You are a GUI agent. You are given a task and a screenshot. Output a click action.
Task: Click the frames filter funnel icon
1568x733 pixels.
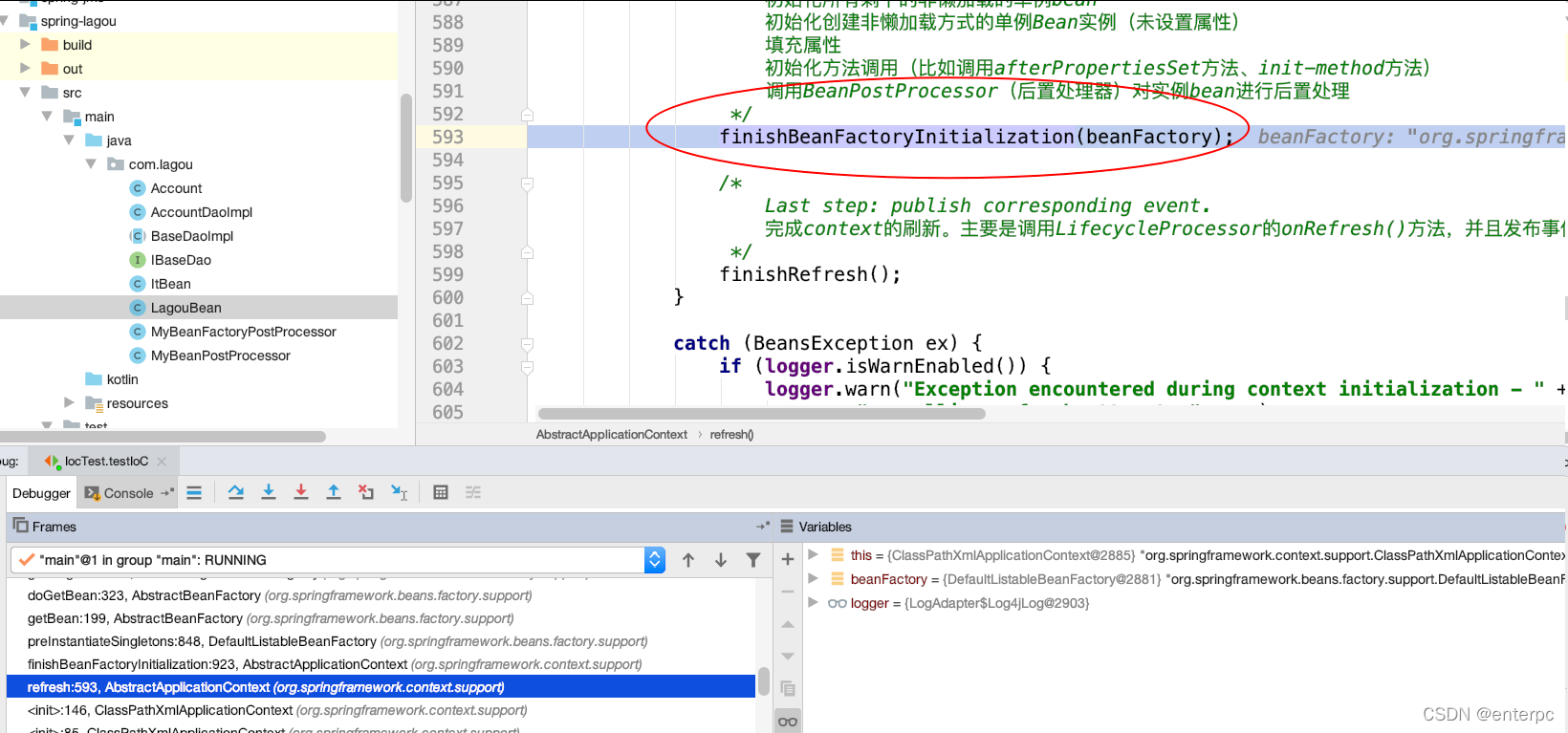tap(753, 560)
